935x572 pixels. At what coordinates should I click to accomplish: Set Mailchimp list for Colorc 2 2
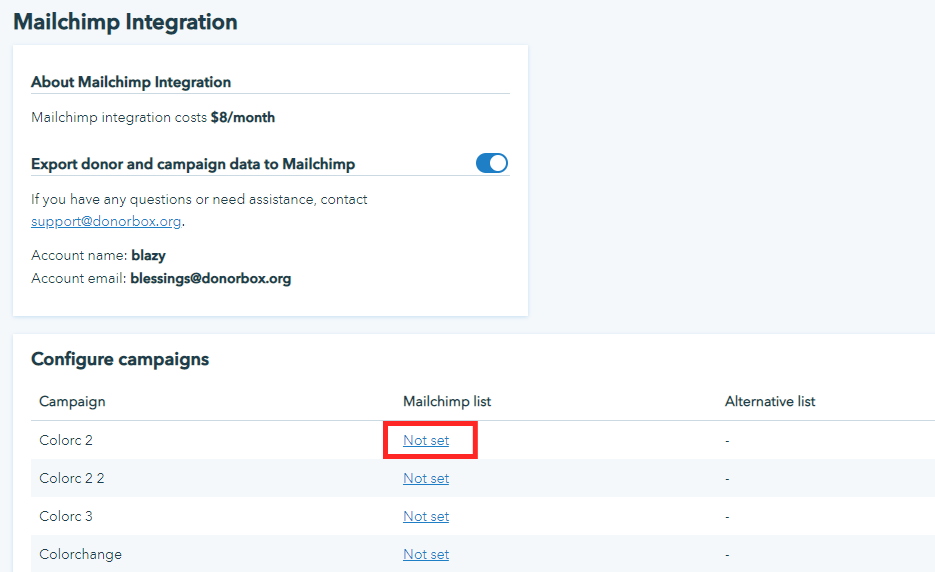click(x=426, y=478)
